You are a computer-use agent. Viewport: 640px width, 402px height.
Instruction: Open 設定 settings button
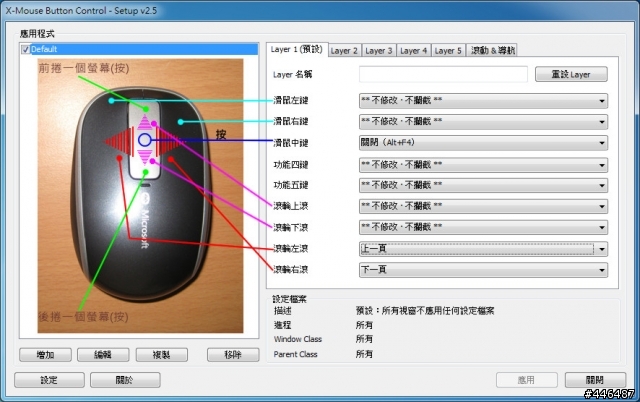tap(49, 380)
